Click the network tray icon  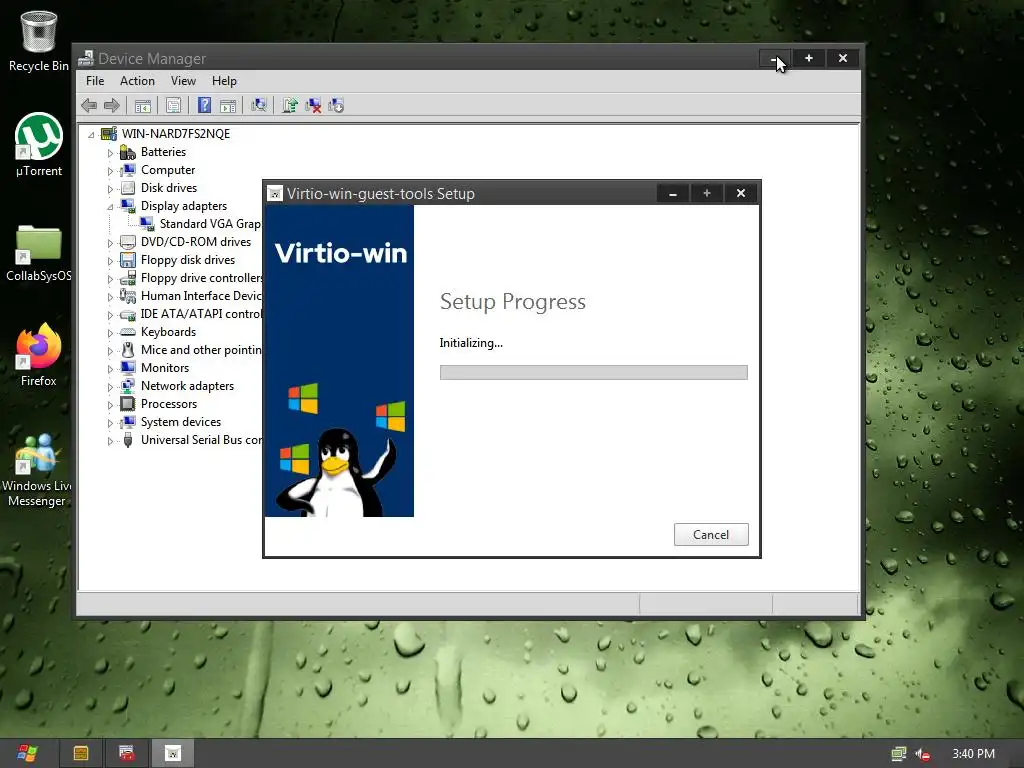[x=899, y=754]
